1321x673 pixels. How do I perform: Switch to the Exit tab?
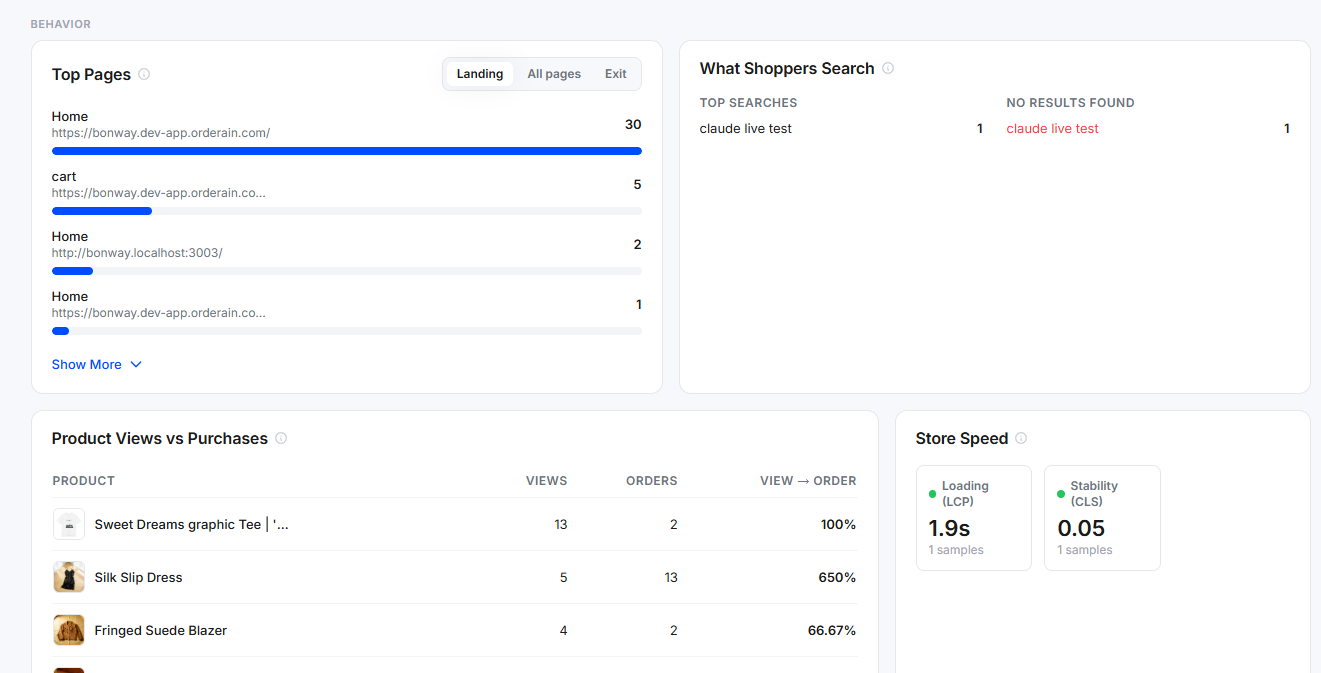pos(616,74)
